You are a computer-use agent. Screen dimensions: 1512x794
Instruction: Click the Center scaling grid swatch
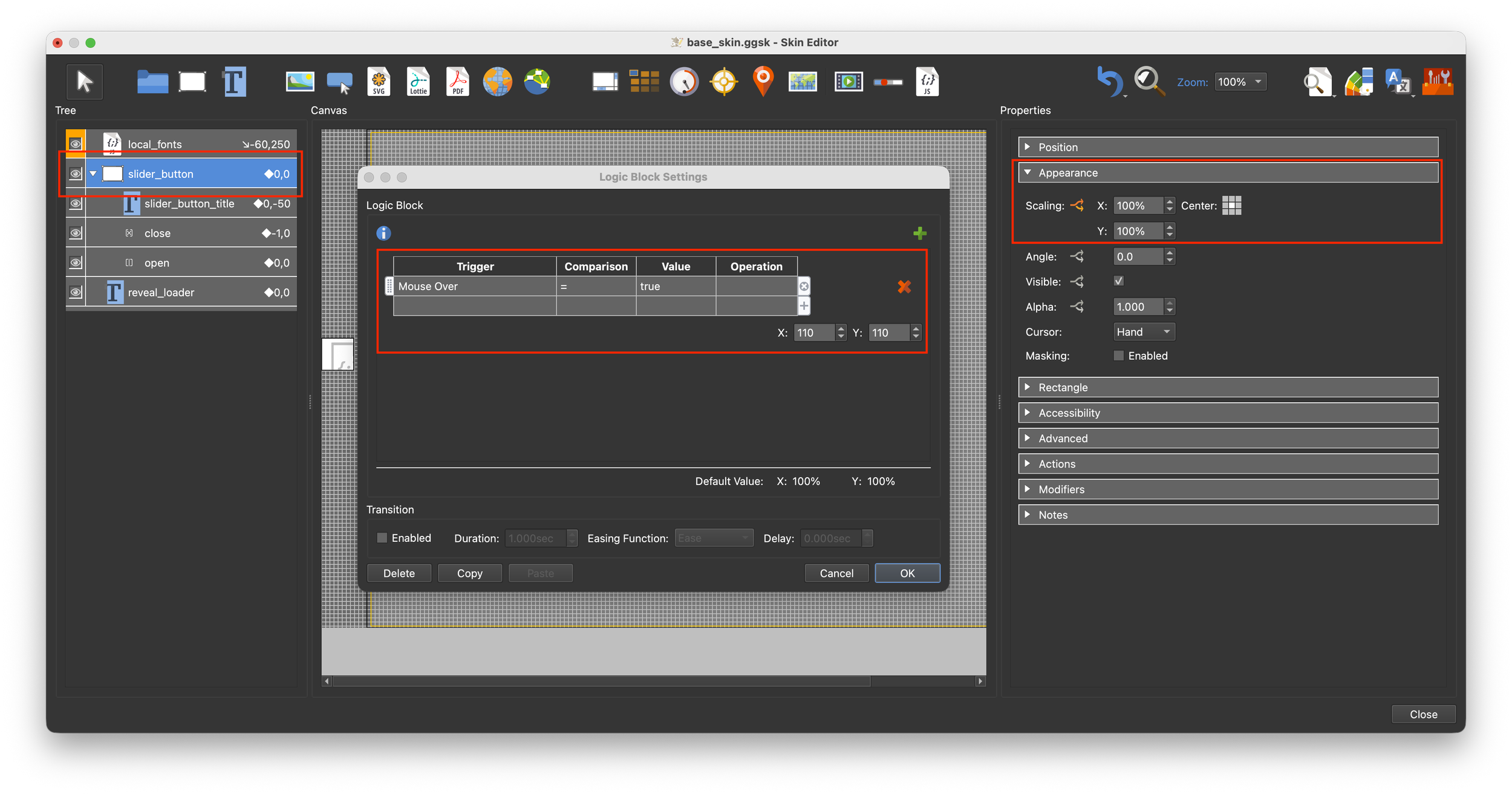coord(1231,206)
